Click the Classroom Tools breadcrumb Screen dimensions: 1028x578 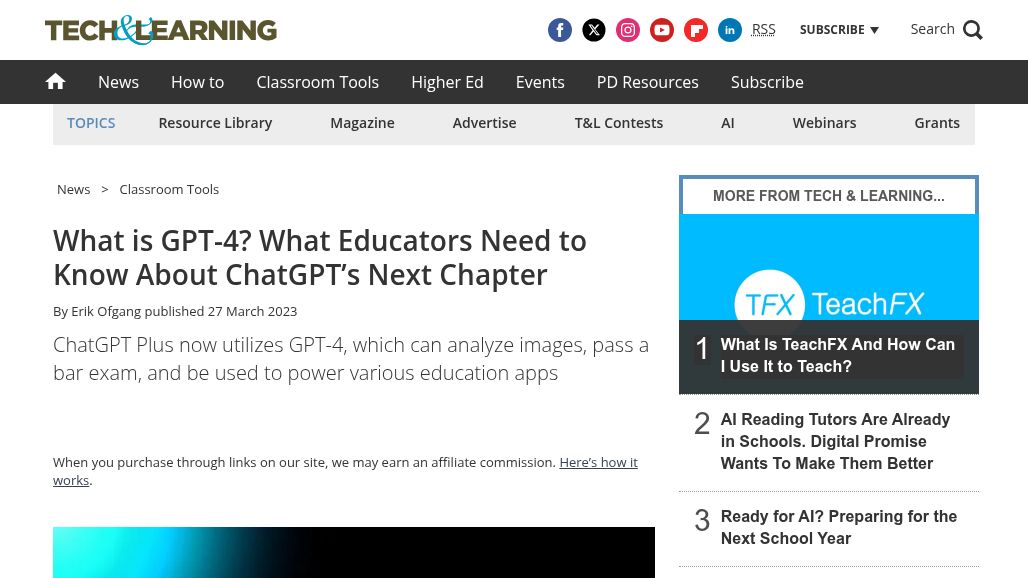(169, 189)
